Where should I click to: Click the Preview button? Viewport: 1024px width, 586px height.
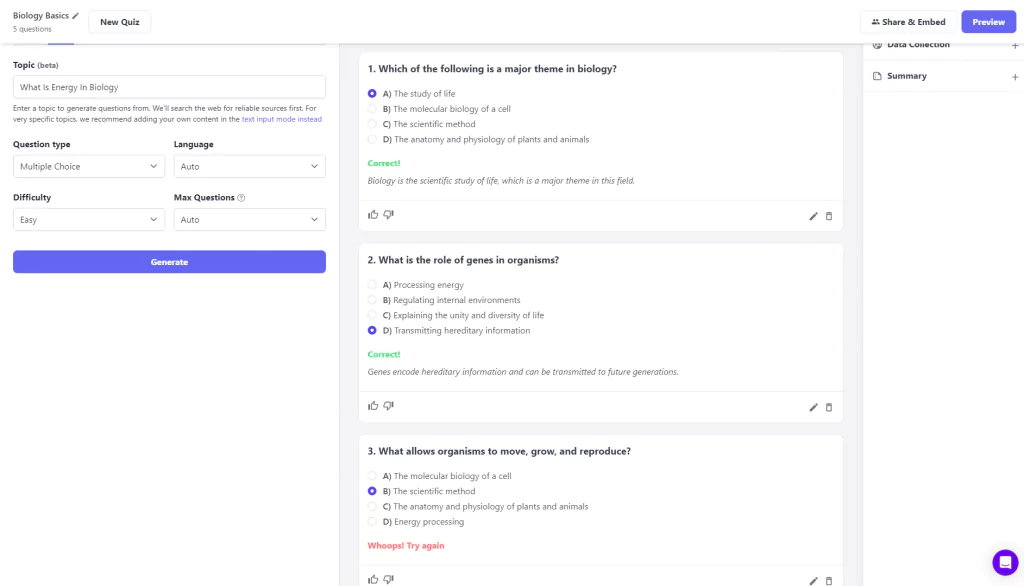click(x=988, y=22)
